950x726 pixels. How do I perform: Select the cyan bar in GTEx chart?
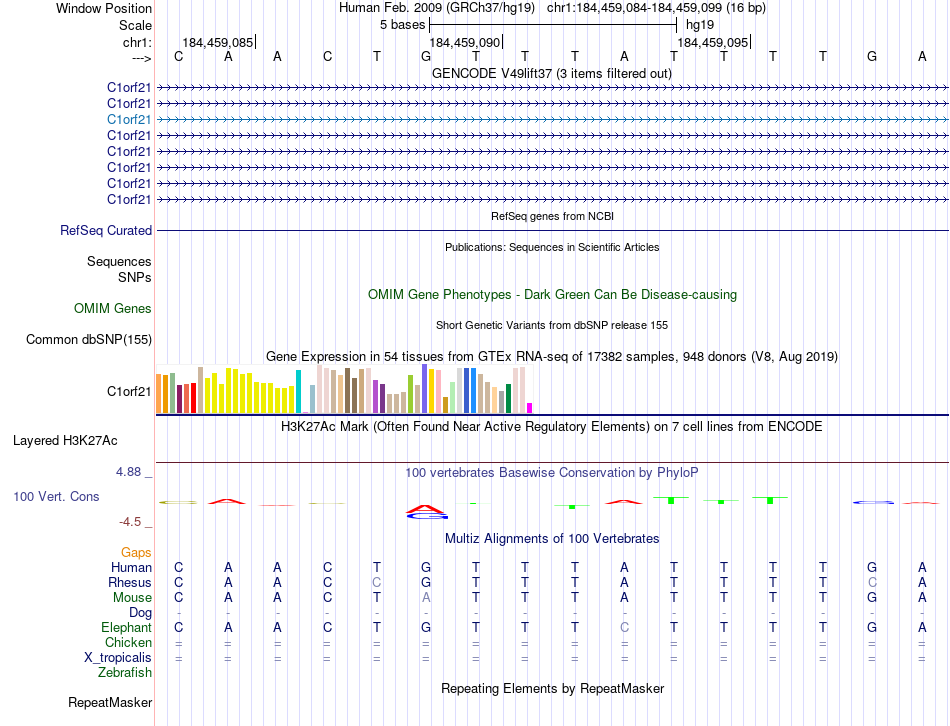click(298, 391)
